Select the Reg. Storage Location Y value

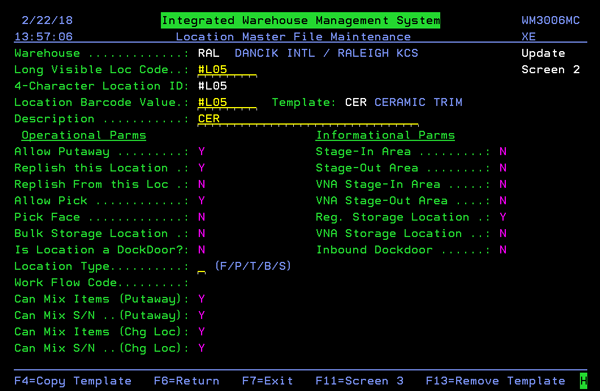pos(503,217)
